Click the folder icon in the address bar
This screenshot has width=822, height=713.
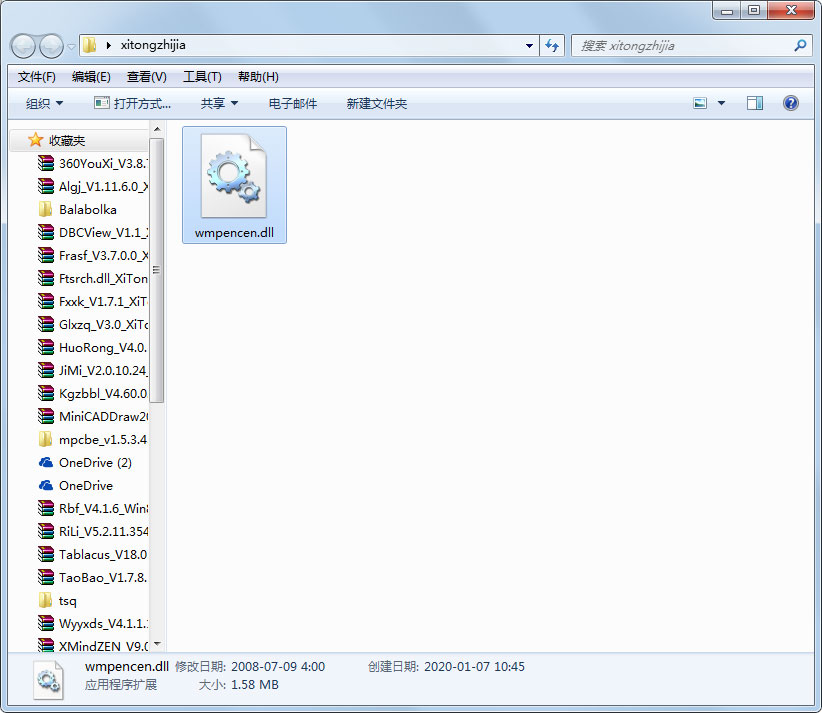pos(88,45)
